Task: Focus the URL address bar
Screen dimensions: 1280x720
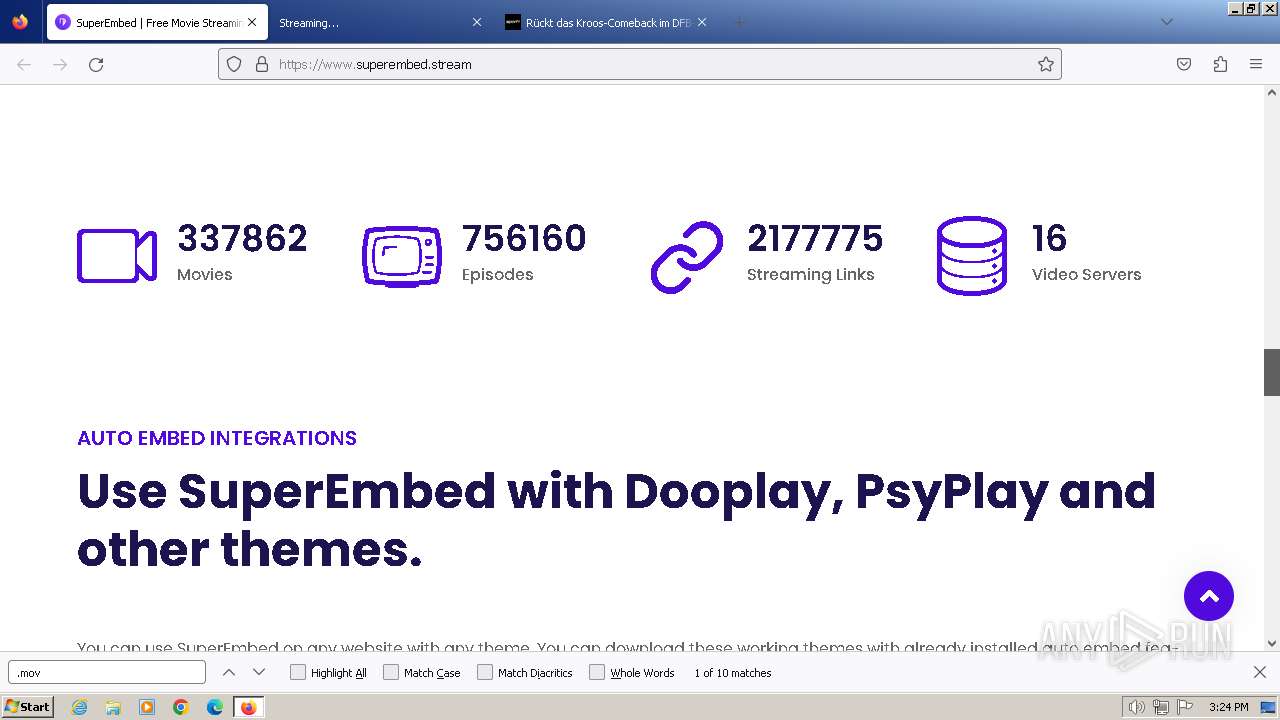Action: pos(640,64)
